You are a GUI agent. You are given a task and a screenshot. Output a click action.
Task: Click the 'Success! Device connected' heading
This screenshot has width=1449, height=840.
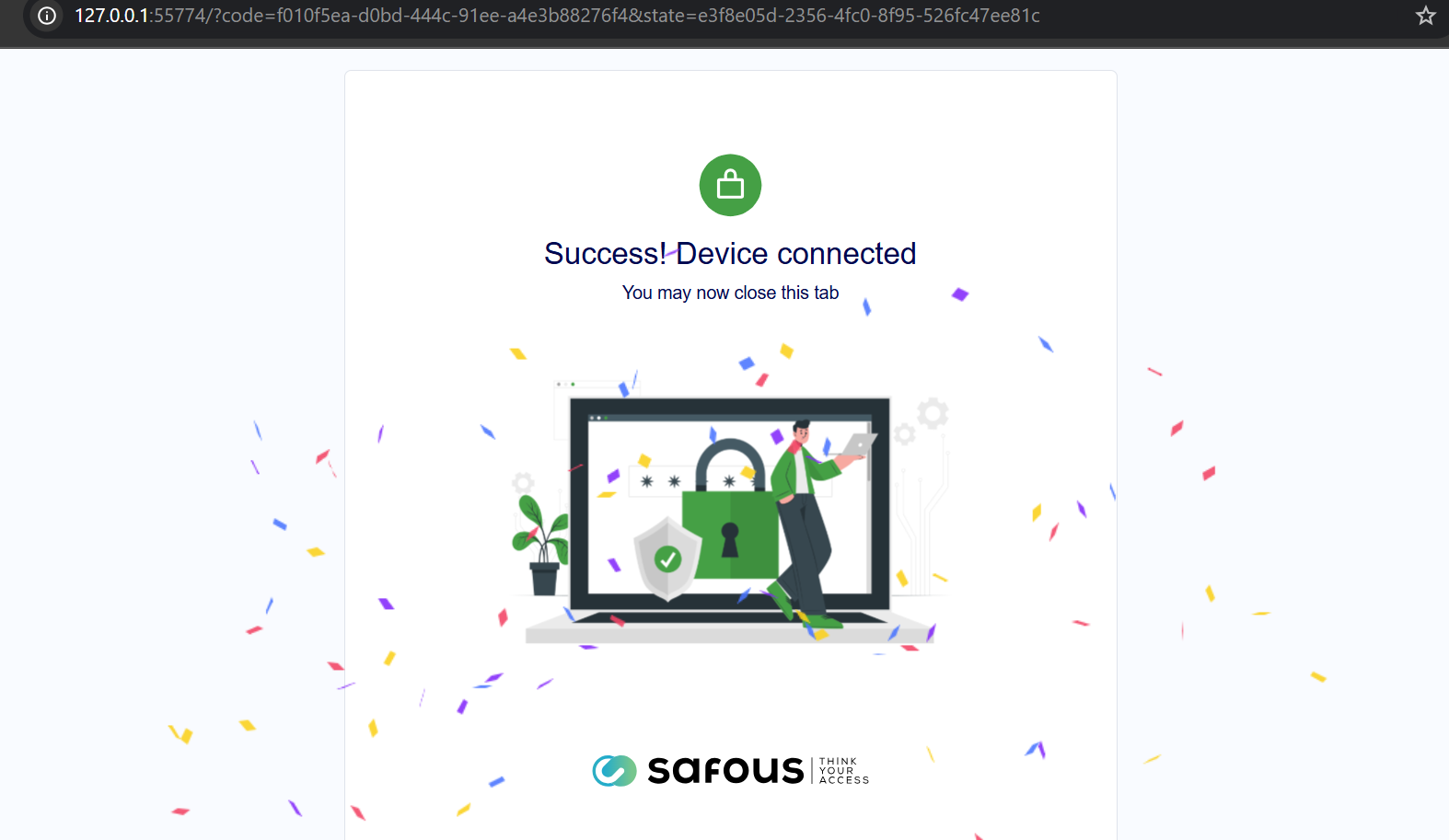(730, 253)
